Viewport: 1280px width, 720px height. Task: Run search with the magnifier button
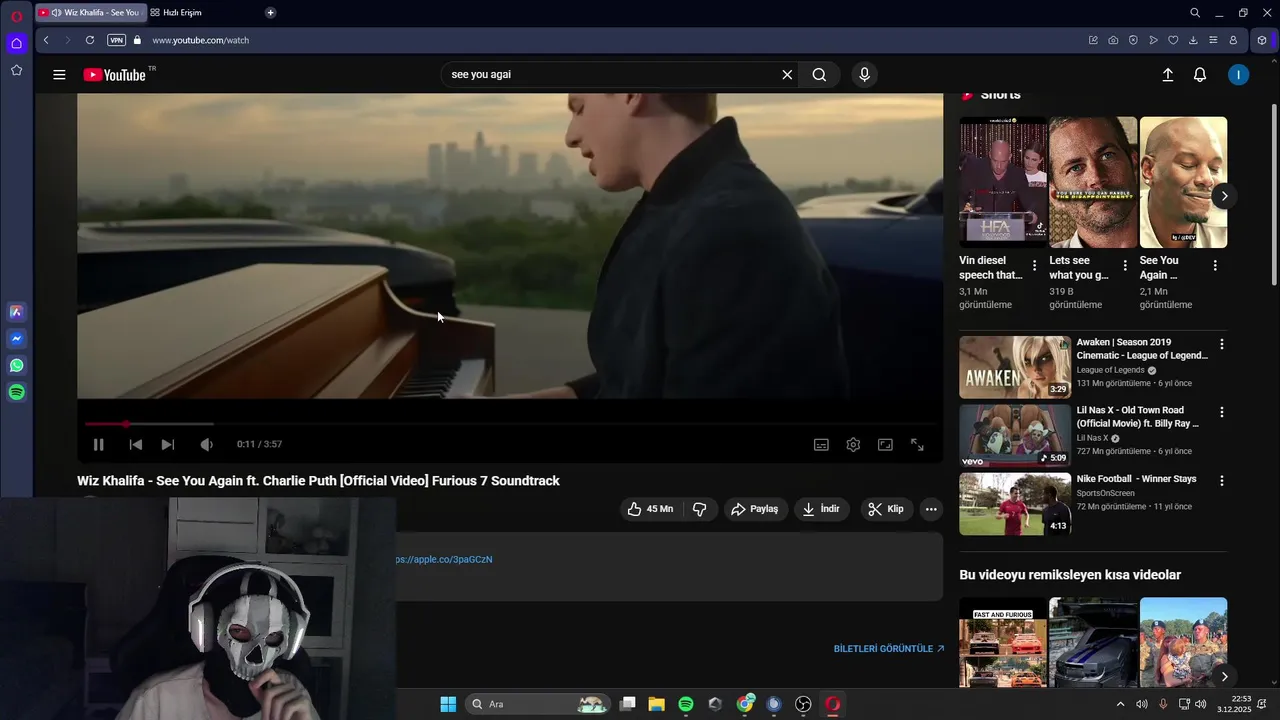(x=819, y=75)
